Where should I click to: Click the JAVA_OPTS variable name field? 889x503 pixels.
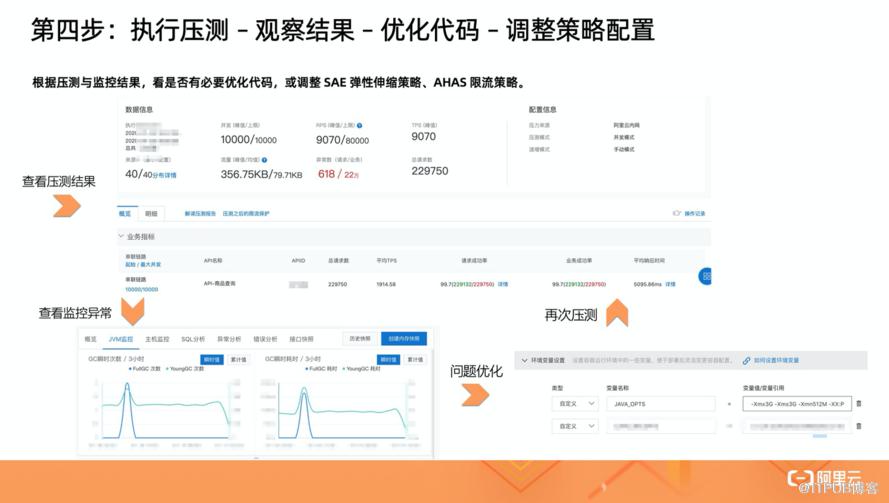(x=661, y=404)
